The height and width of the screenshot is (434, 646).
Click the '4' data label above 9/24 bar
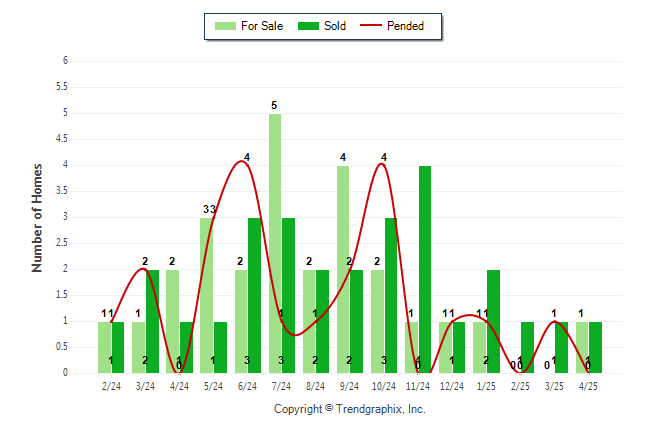pyautogui.click(x=343, y=157)
